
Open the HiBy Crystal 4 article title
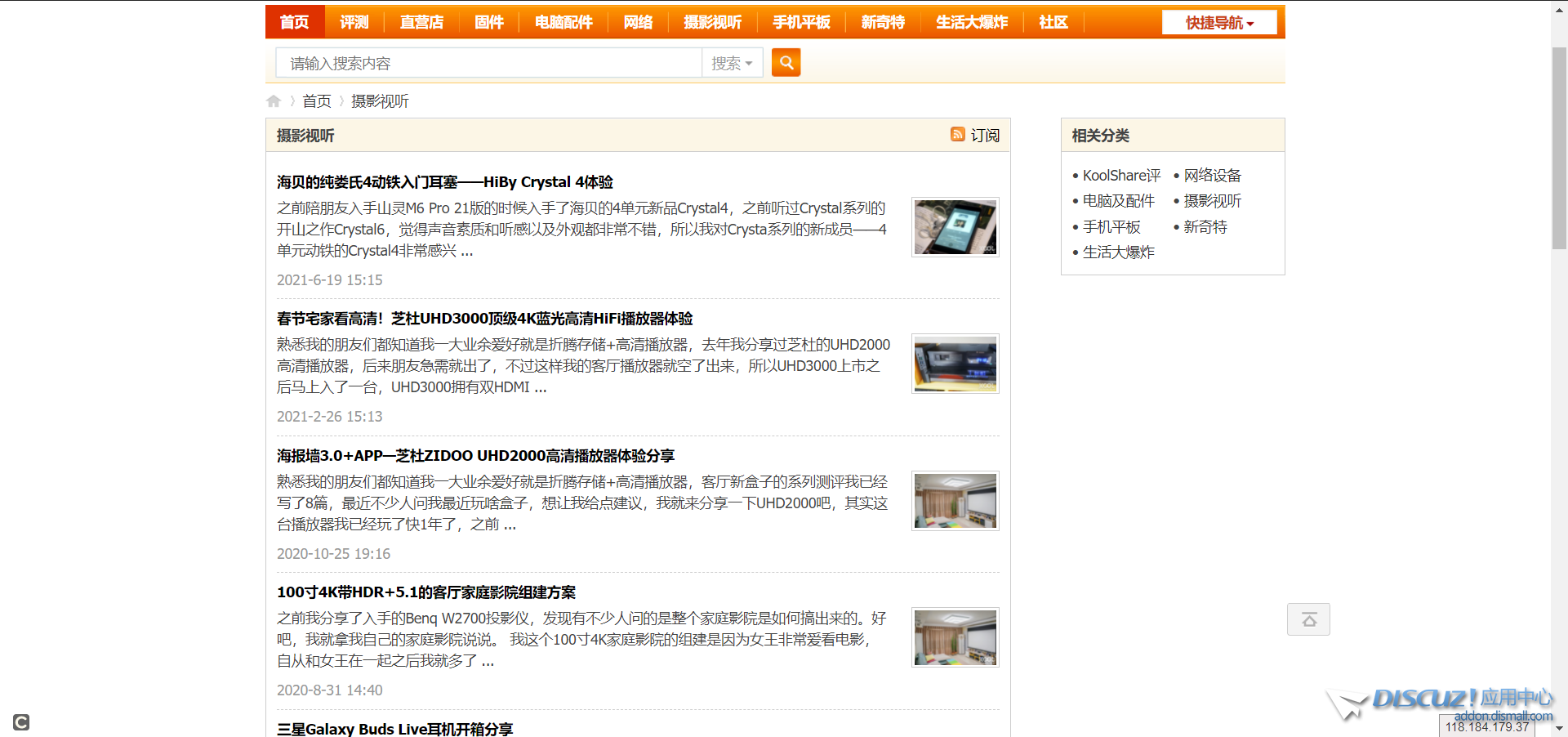(444, 182)
